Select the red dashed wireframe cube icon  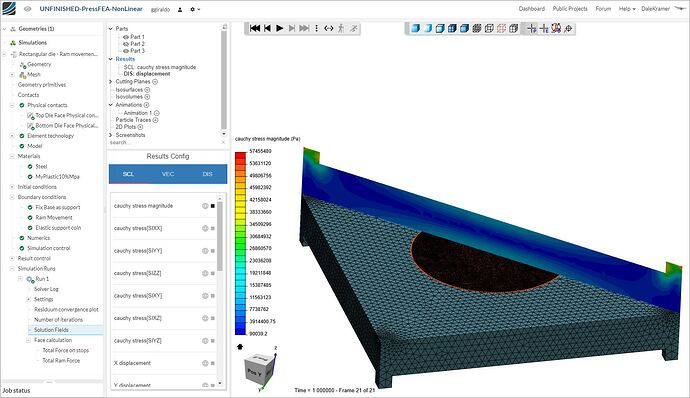coord(501,29)
